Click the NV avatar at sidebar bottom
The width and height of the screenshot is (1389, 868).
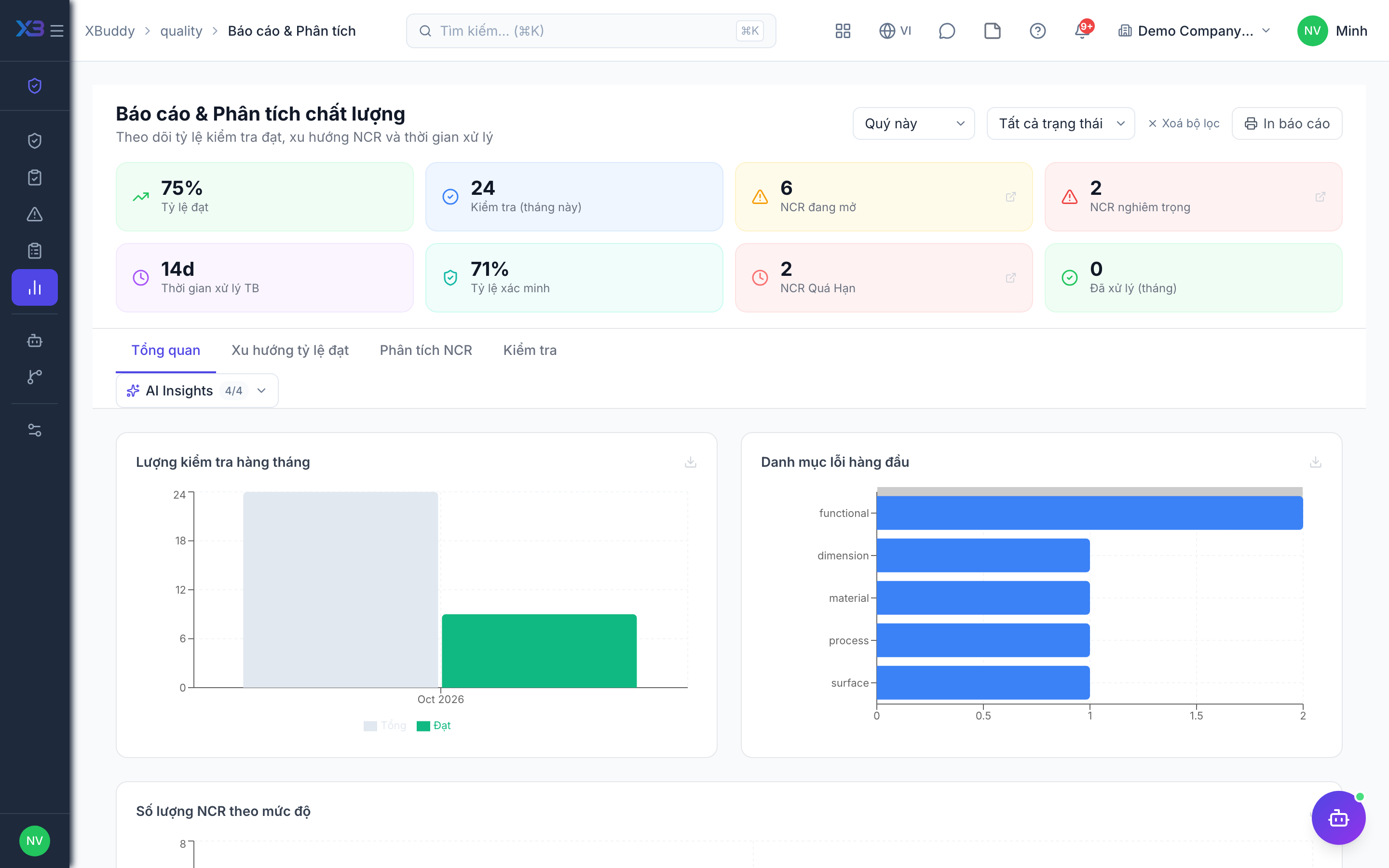click(x=34, y=841)
